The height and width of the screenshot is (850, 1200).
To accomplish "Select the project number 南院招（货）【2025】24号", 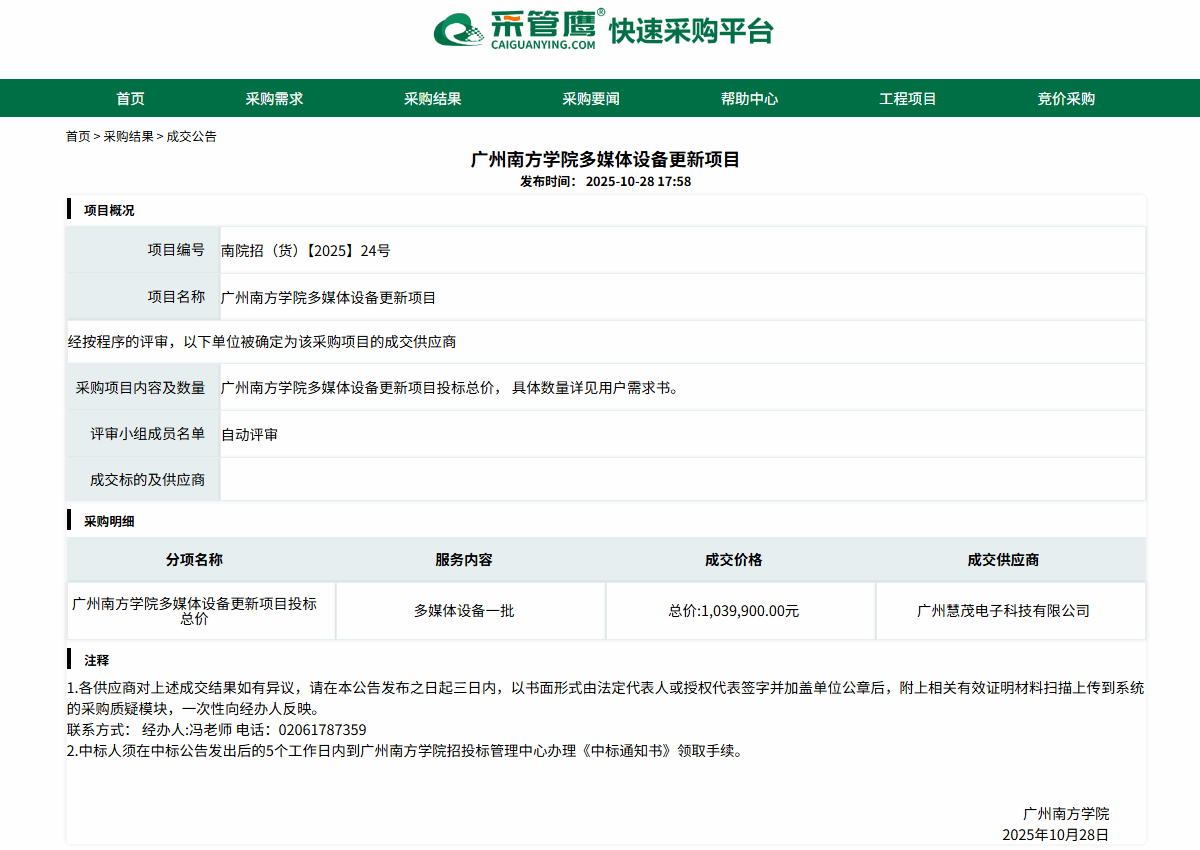I will point(305,251).
